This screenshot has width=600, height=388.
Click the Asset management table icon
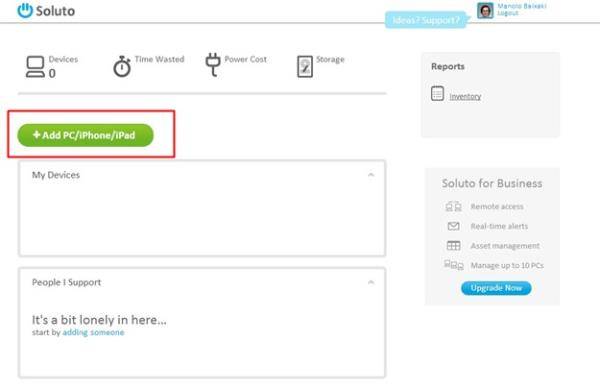[x=453, y=246]
